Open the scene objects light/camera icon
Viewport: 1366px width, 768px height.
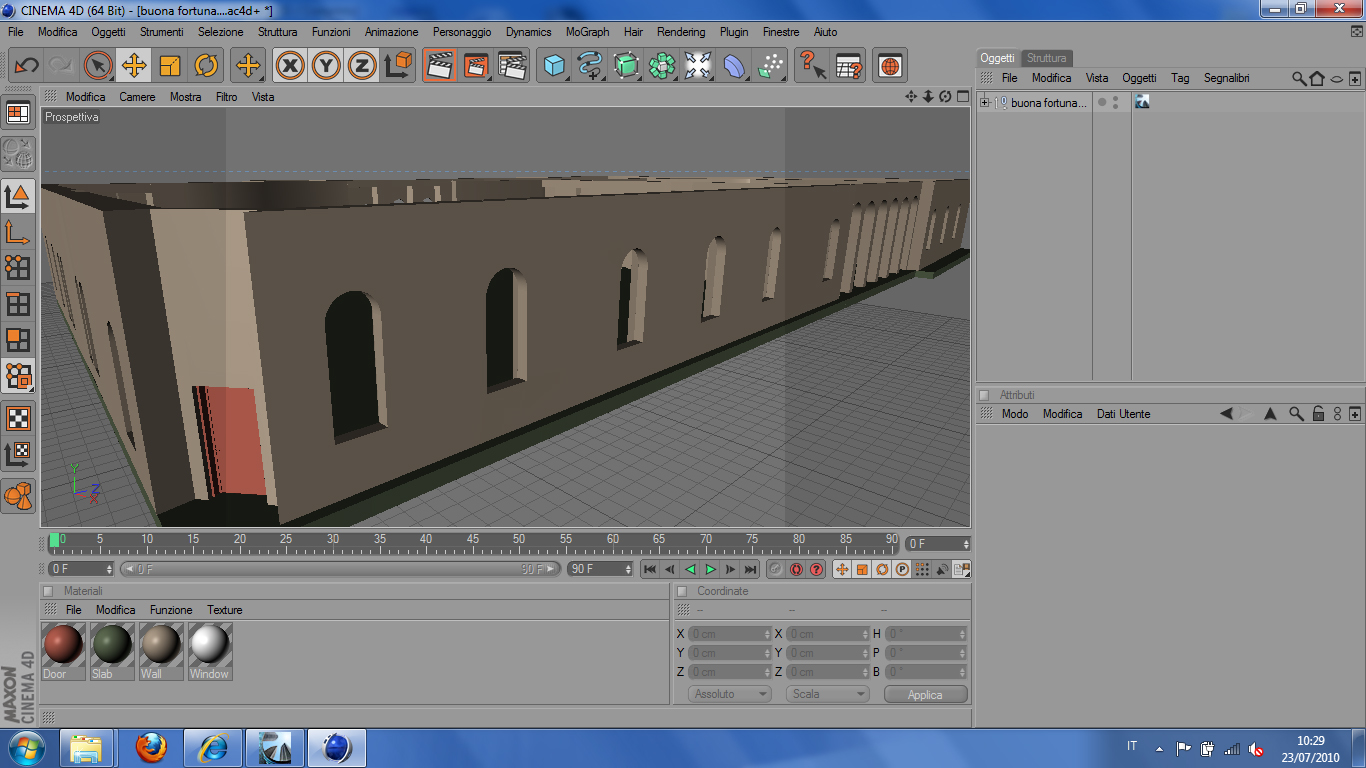[698, 66]
